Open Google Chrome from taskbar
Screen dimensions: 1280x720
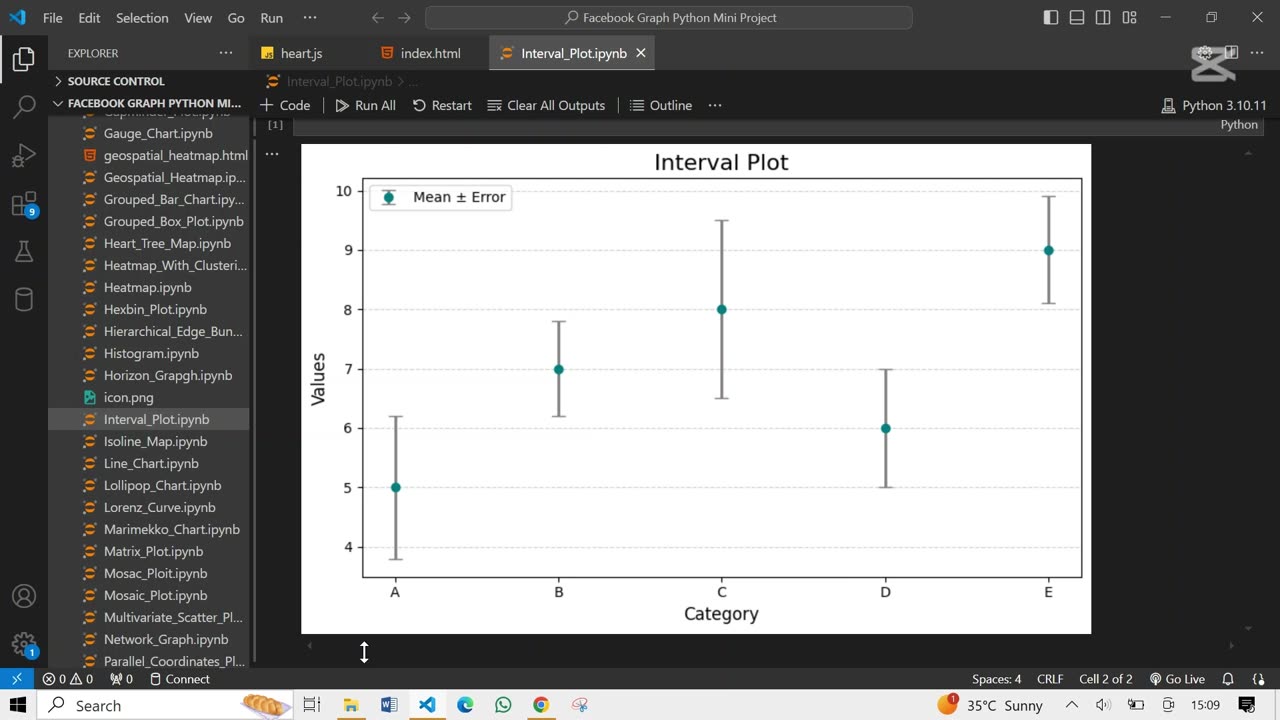coord(541,705)
